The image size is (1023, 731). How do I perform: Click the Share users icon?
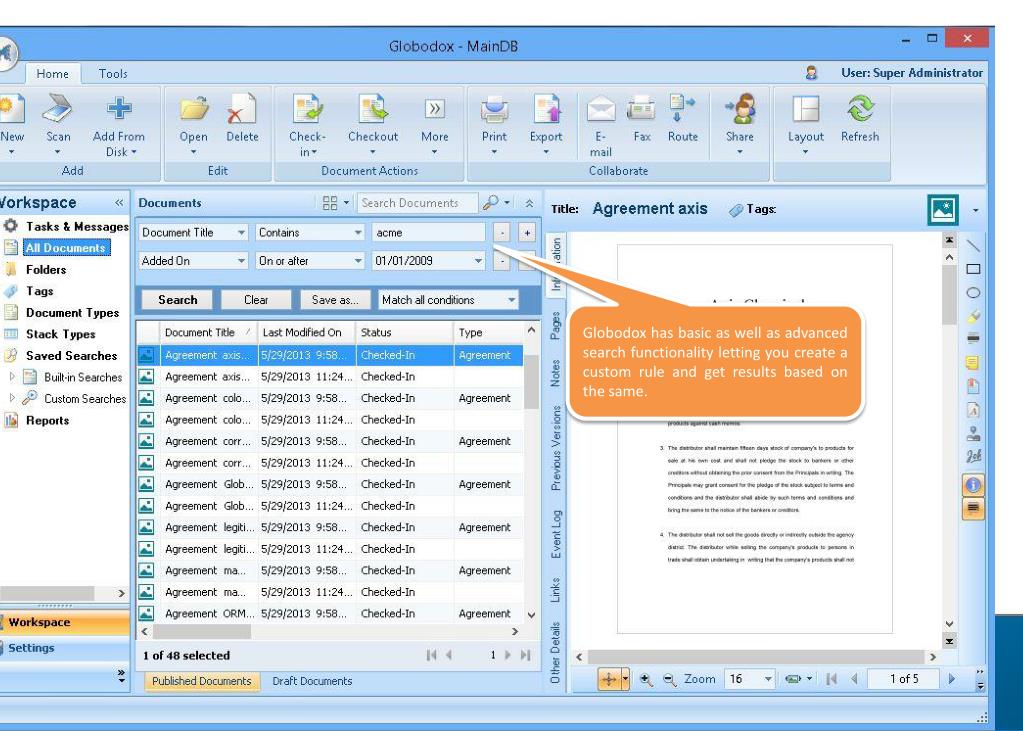[740, 109]
